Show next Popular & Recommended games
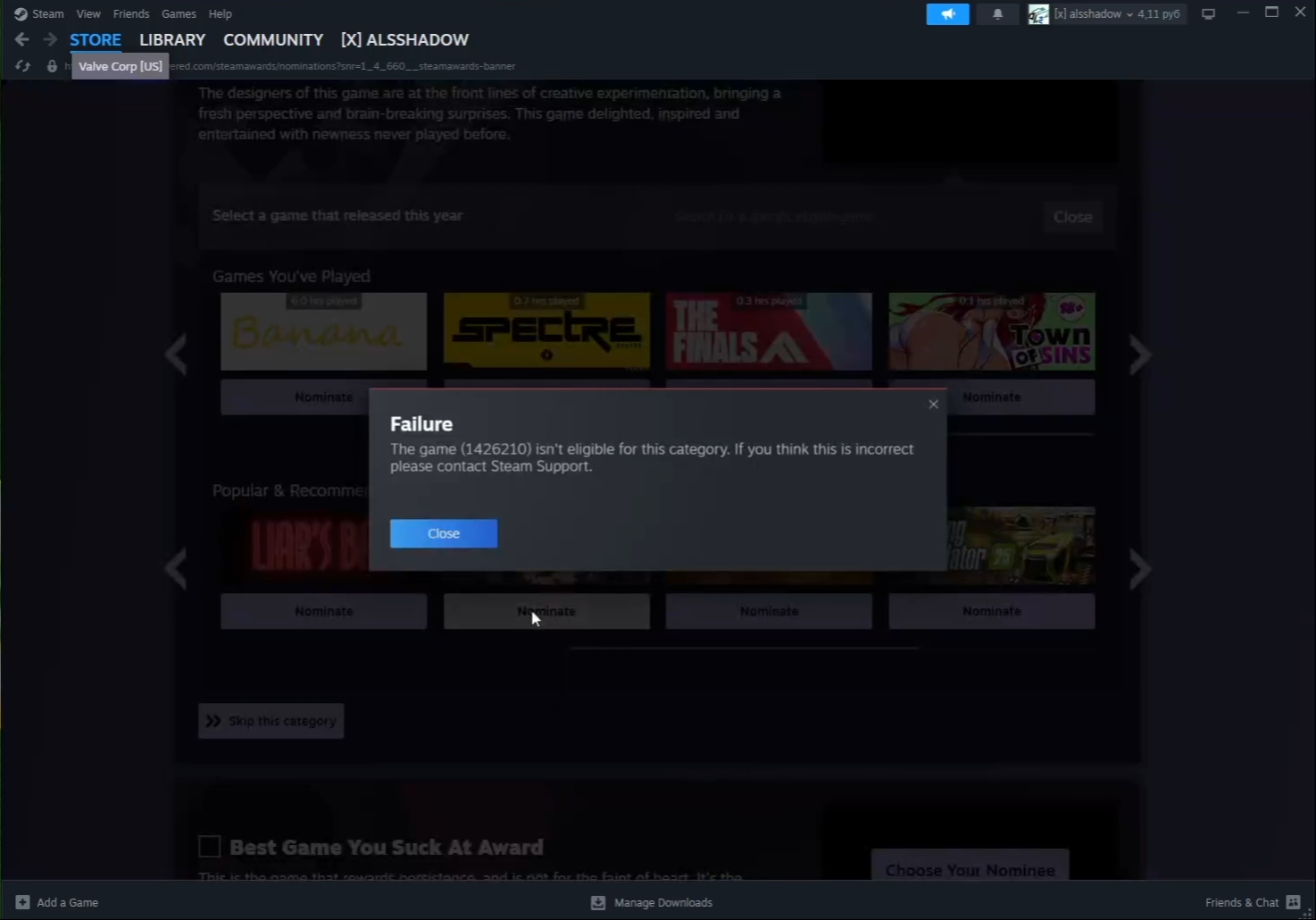This screenshot has height=920, width=1316. point(1140,569)
